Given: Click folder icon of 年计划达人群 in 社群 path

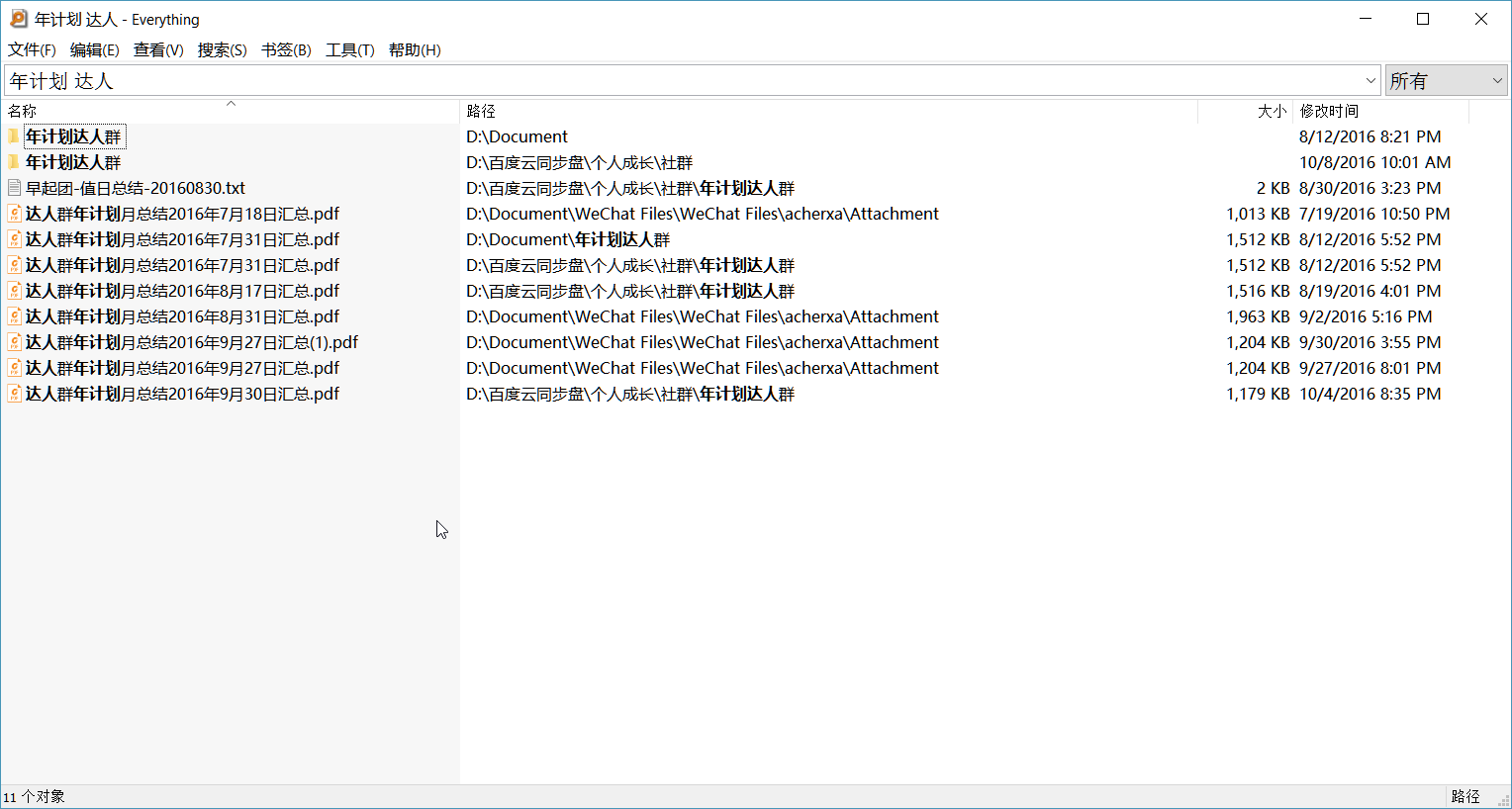Looking at the screenshot, I should tap(14, 162).
